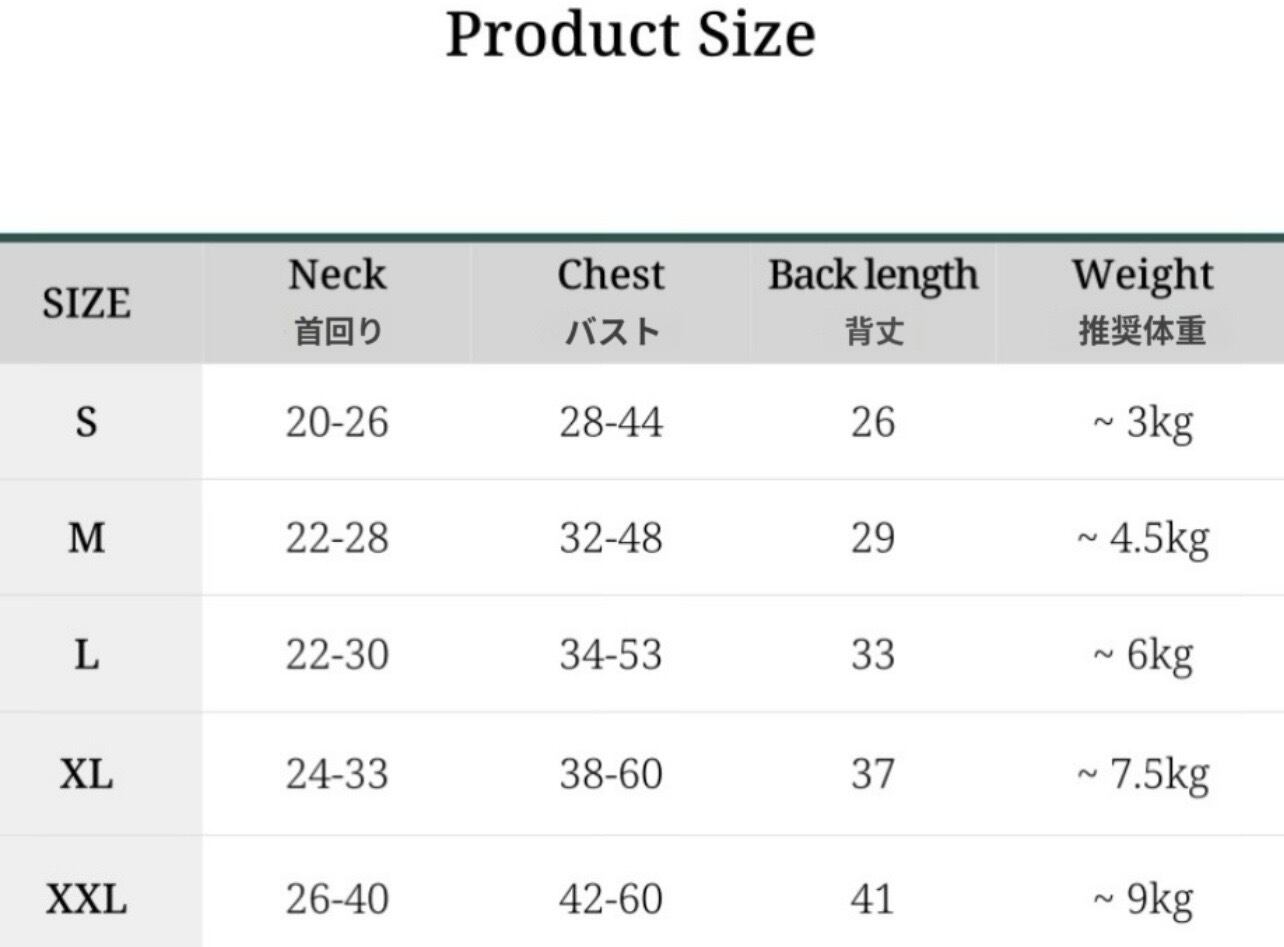Screen dimensions: 1284x947
Task: Select the 28-44 chest measurement cell
Action: (x=611, y=423)
